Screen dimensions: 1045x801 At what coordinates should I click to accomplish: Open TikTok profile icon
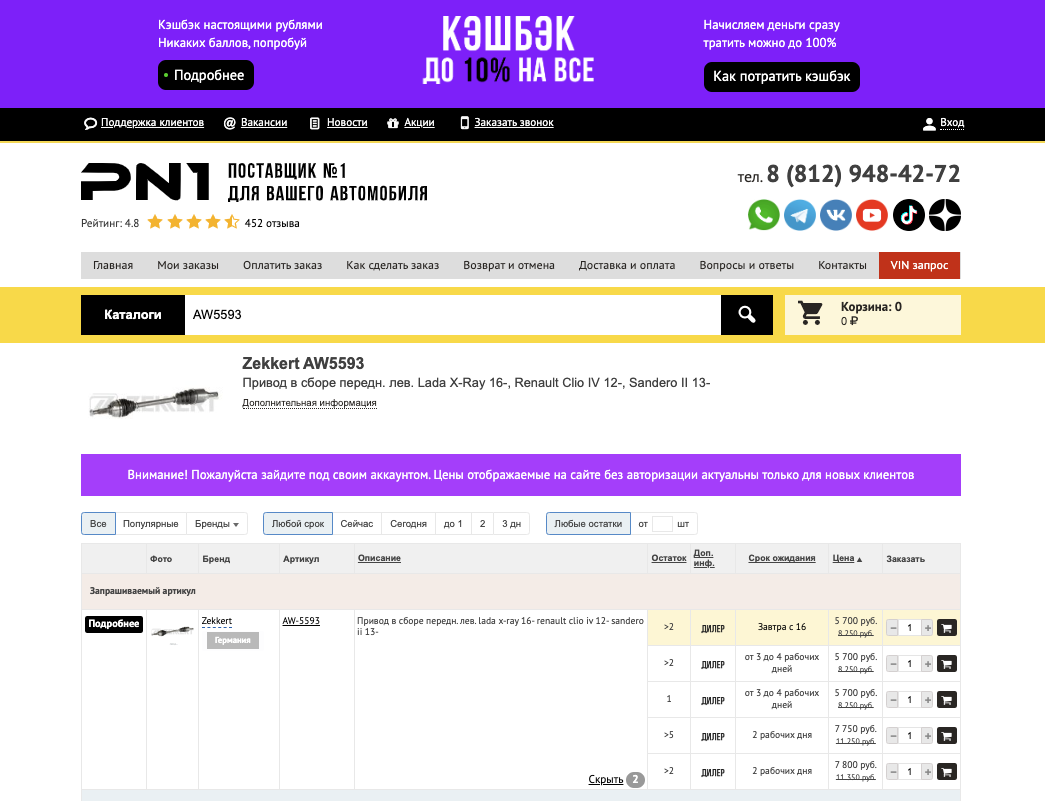pyautogui.click(x=908, y=215)
